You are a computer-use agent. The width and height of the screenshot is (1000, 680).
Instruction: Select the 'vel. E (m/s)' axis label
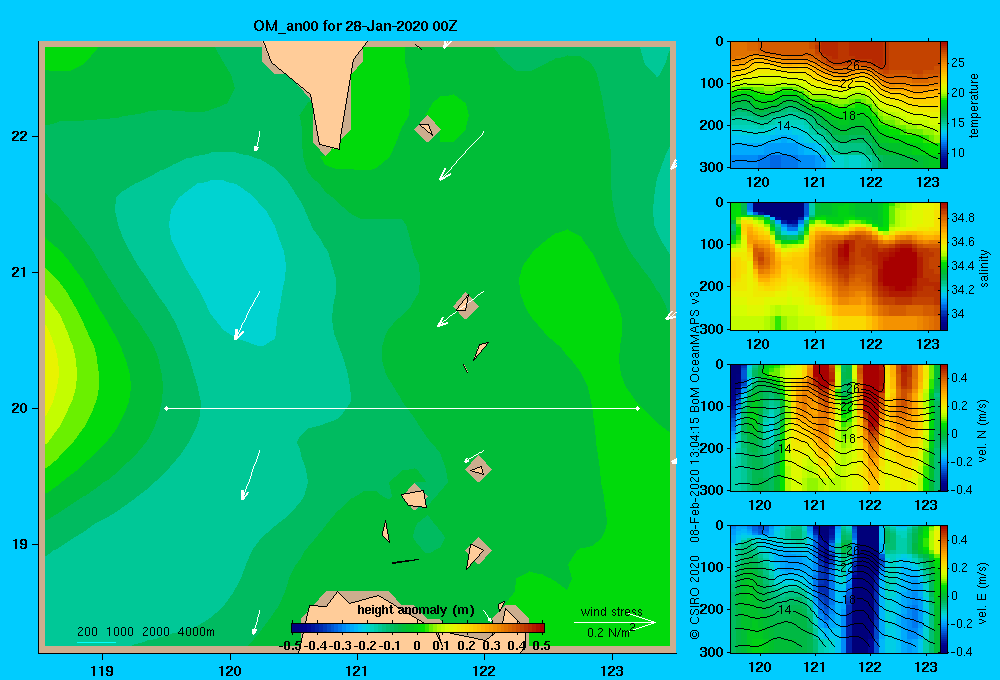point(982,592)
